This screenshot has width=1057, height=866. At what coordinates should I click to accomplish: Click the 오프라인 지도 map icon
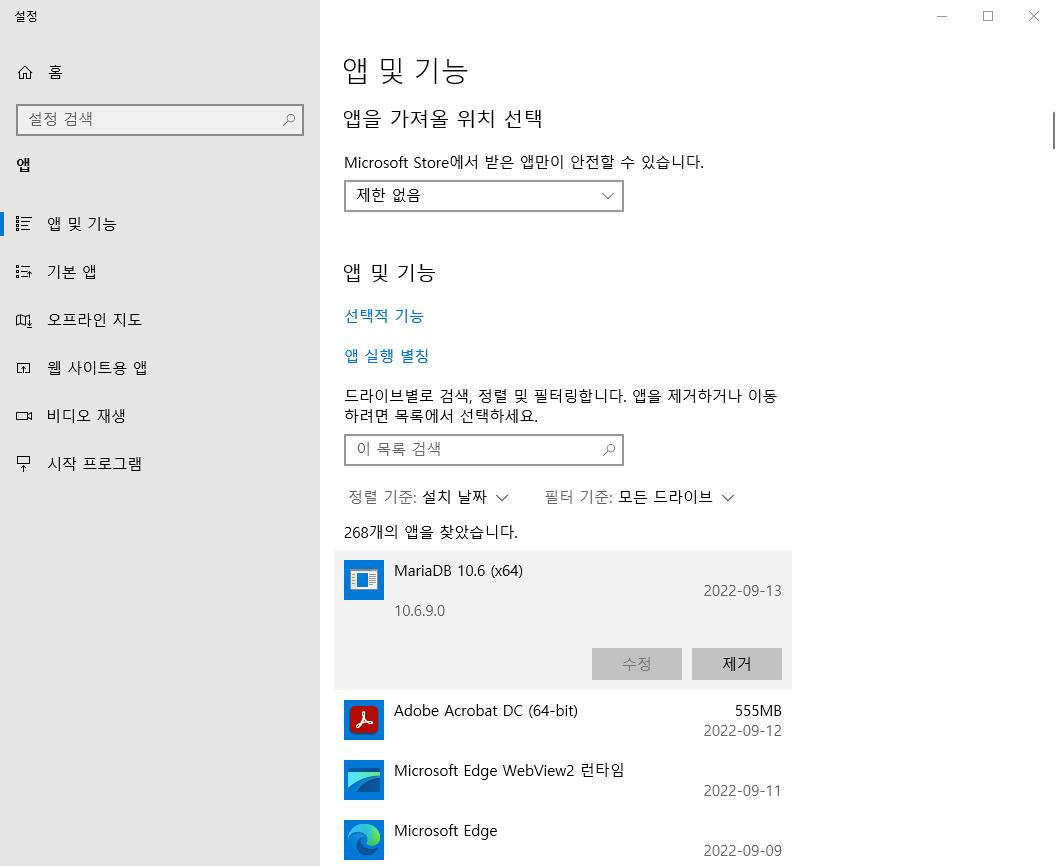coord(24,320)
